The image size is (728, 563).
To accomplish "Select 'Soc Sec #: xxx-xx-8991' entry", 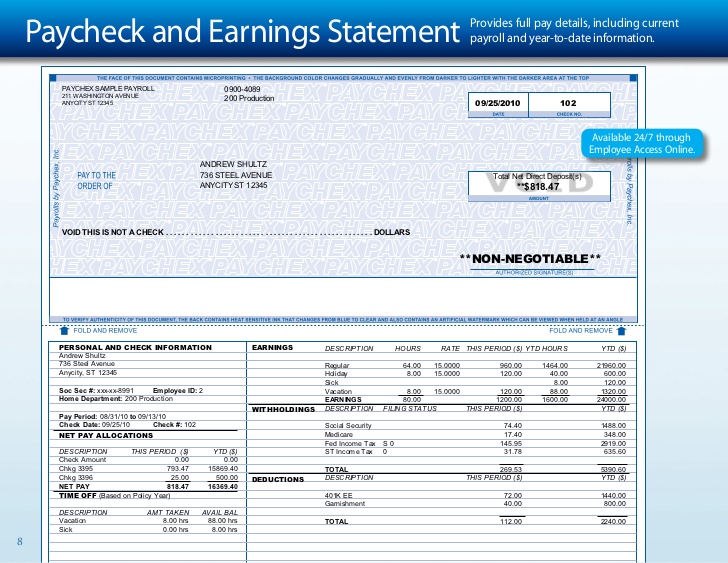I will coord(96,390).
